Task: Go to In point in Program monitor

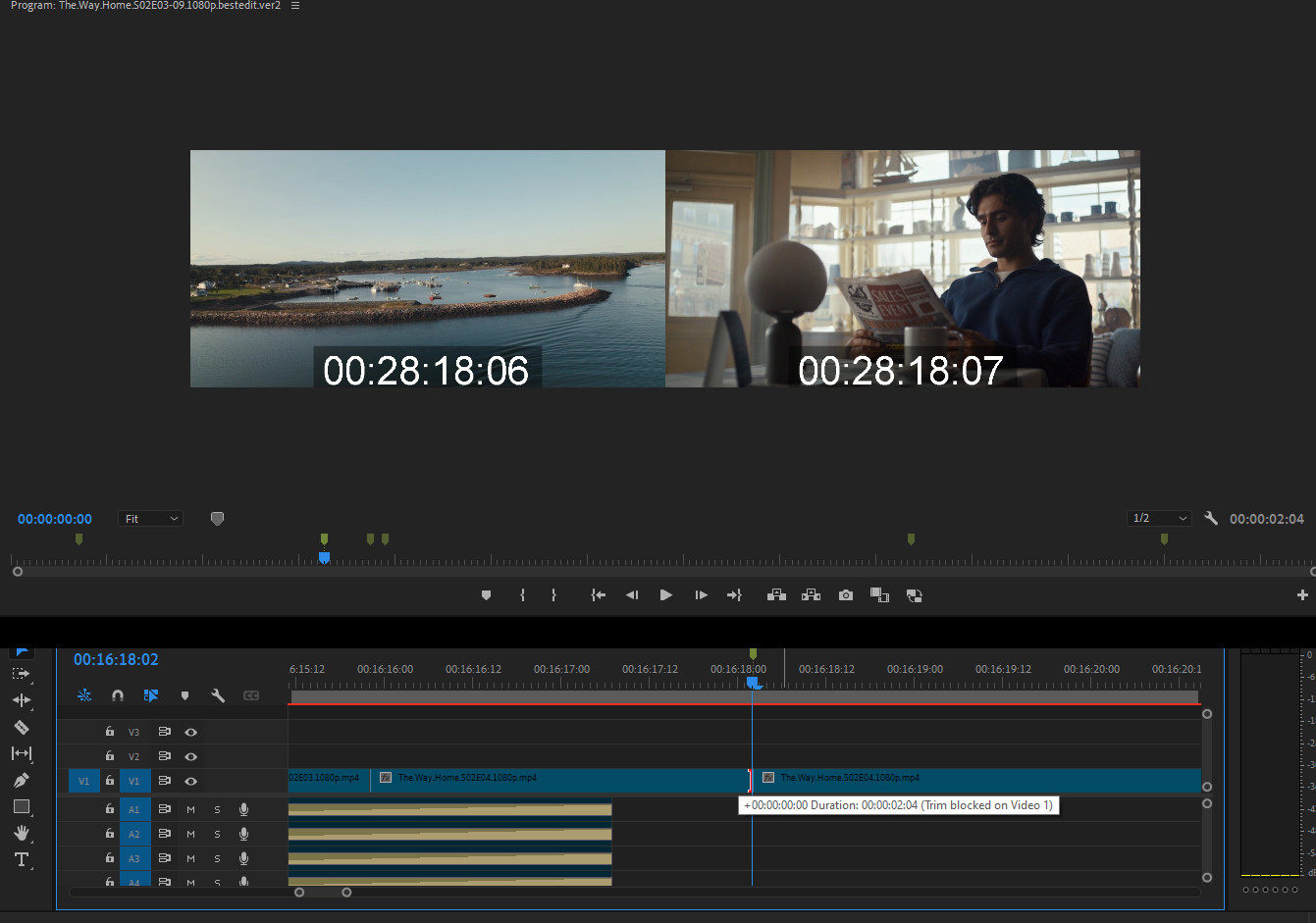Action: 598,595
